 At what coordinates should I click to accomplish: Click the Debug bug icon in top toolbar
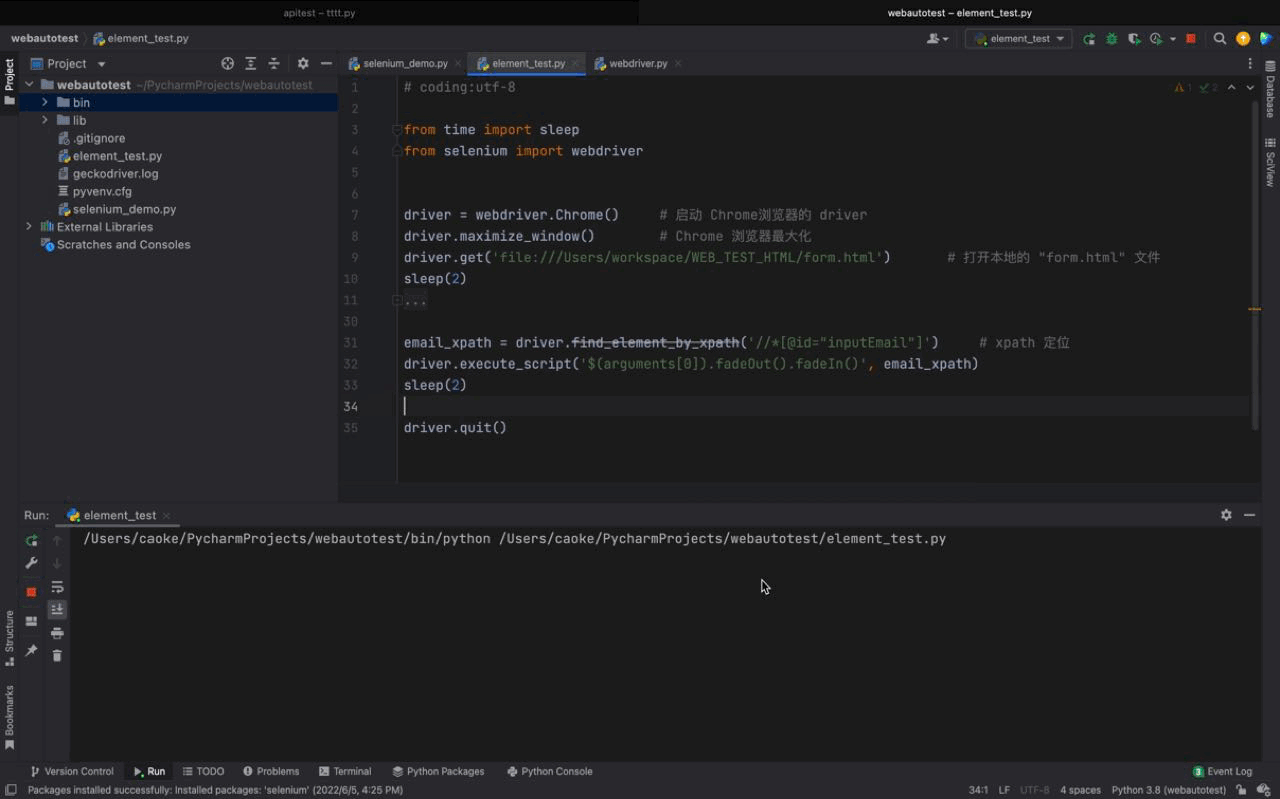[1111, 39]
